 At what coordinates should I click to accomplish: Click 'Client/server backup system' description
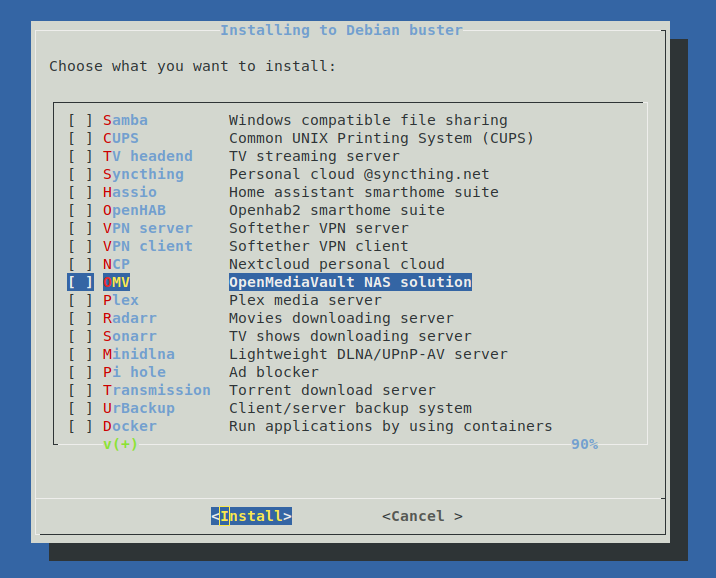coord(350,409)
